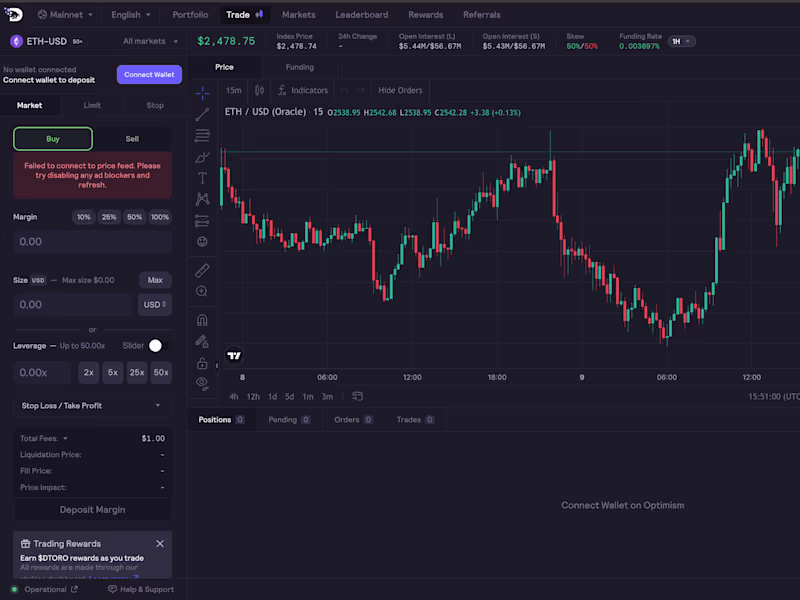Viewport: 800px width, 600px height.
Task: Click the Size amount input field
Action: click(73, 305)
